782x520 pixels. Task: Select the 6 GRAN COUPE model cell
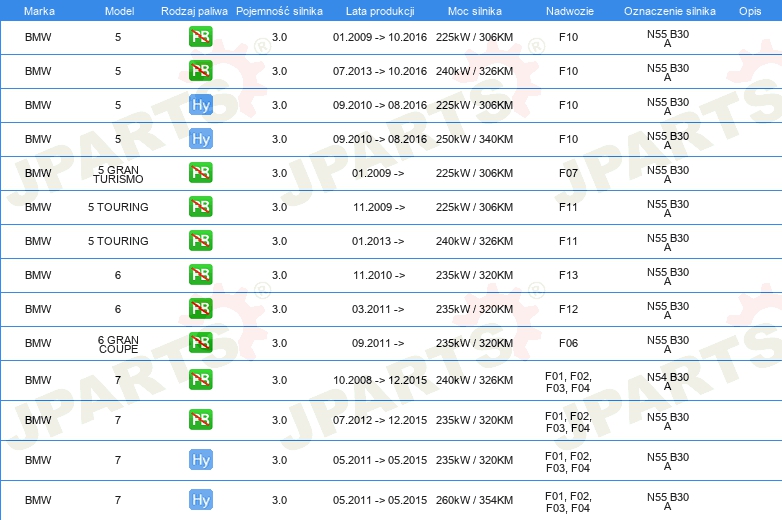pos(118,345)
